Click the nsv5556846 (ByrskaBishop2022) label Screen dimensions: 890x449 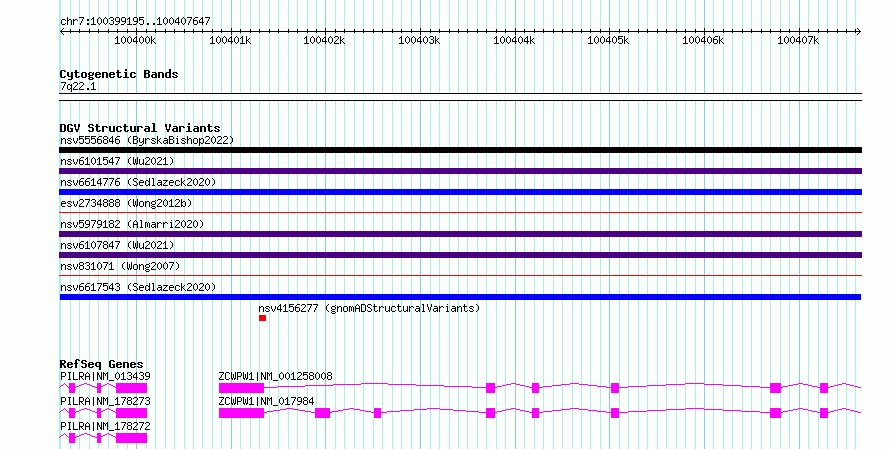pos(147,140)
